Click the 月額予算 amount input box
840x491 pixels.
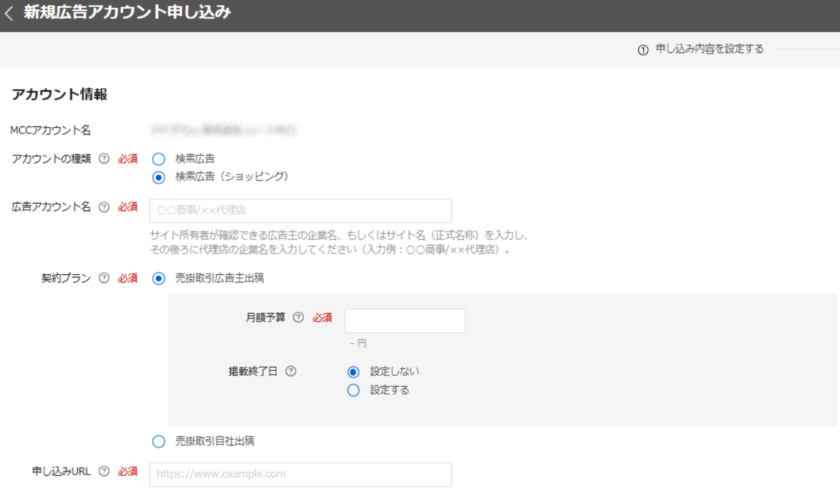(404, 320)
